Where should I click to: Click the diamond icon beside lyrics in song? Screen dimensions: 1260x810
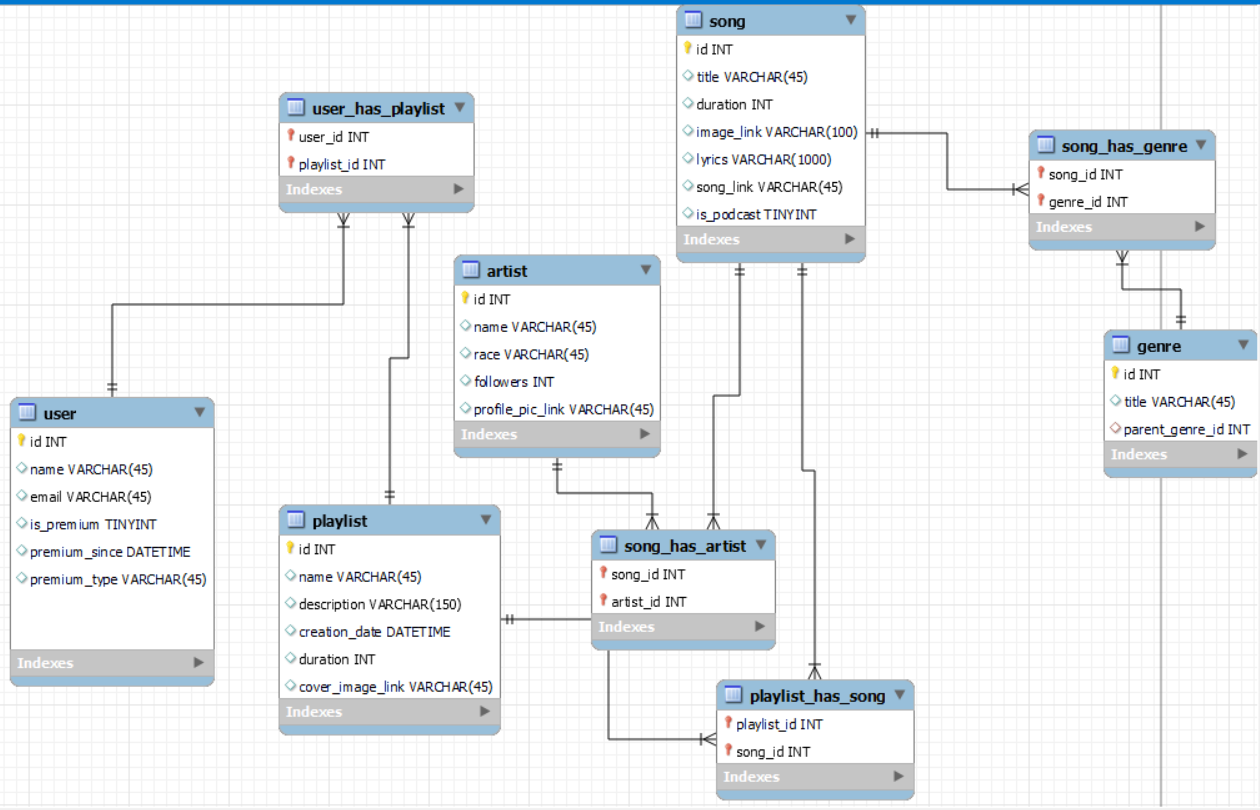coord(688,159)
